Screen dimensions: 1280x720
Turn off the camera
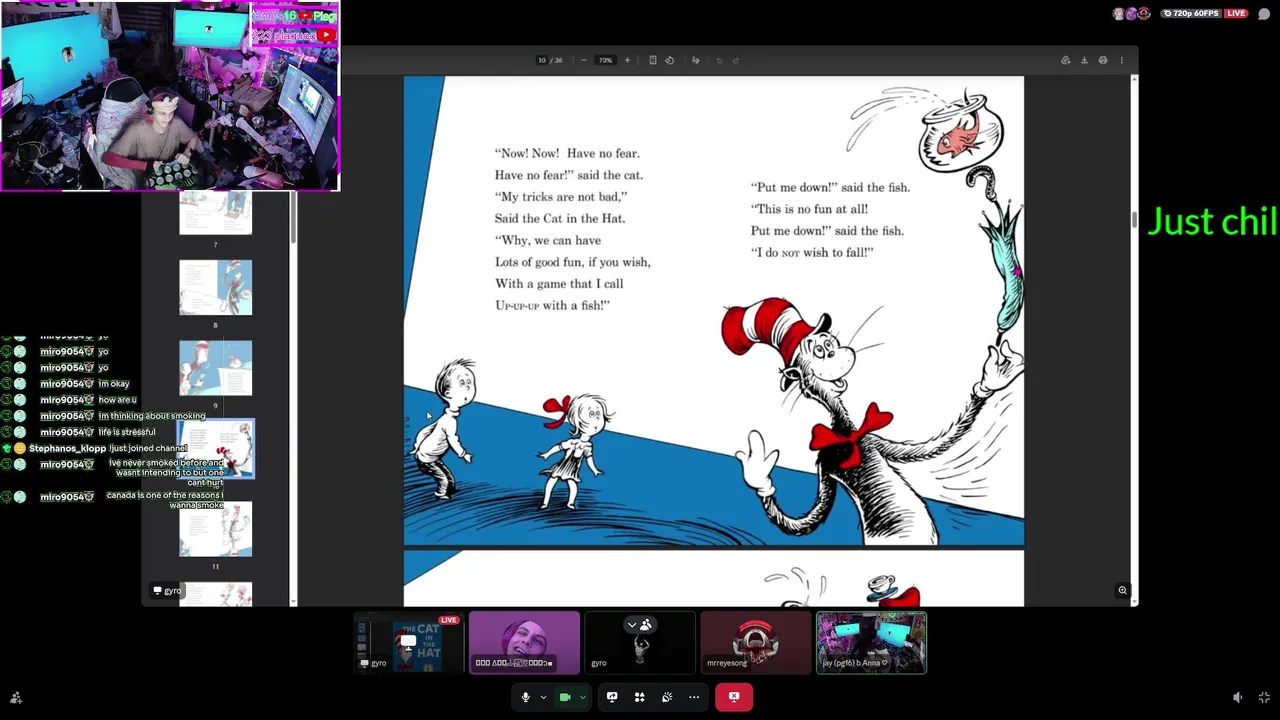565,697
